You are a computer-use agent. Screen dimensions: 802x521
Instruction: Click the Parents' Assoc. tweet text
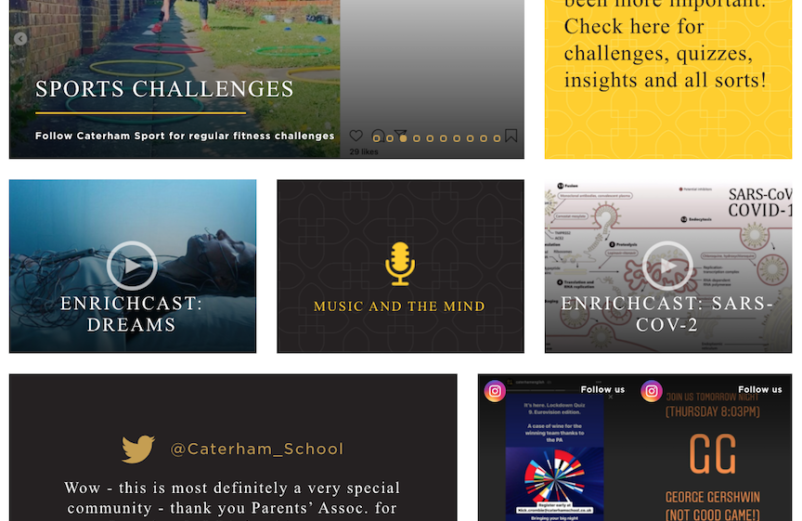[233, 499]
